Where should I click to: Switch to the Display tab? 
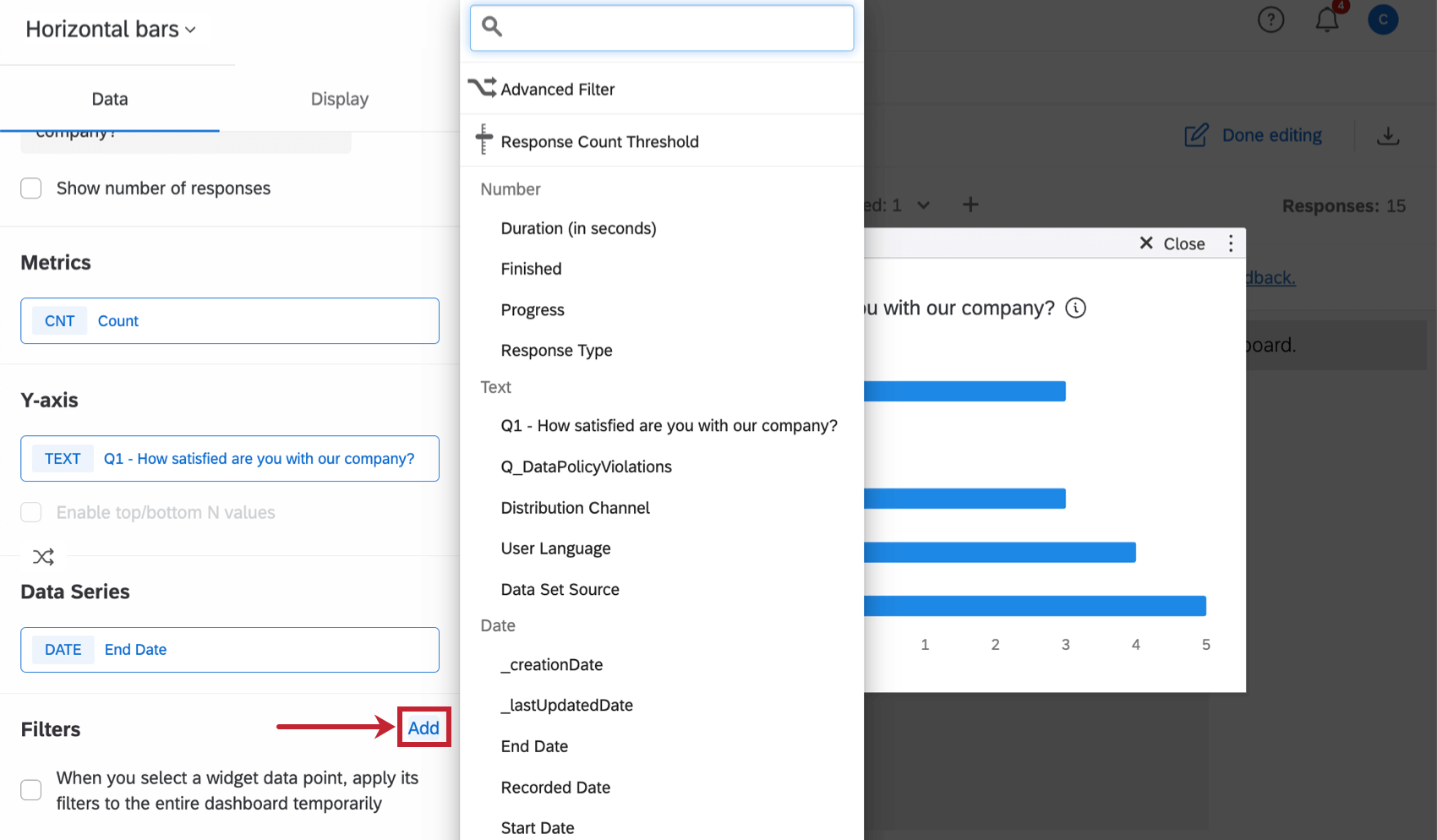coord(339,98)
